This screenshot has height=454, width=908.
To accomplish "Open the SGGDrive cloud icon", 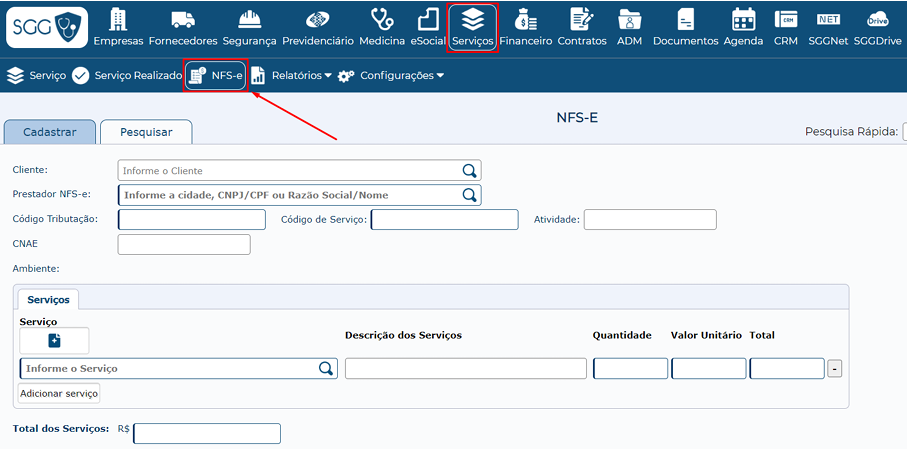I will click(878, 19).
